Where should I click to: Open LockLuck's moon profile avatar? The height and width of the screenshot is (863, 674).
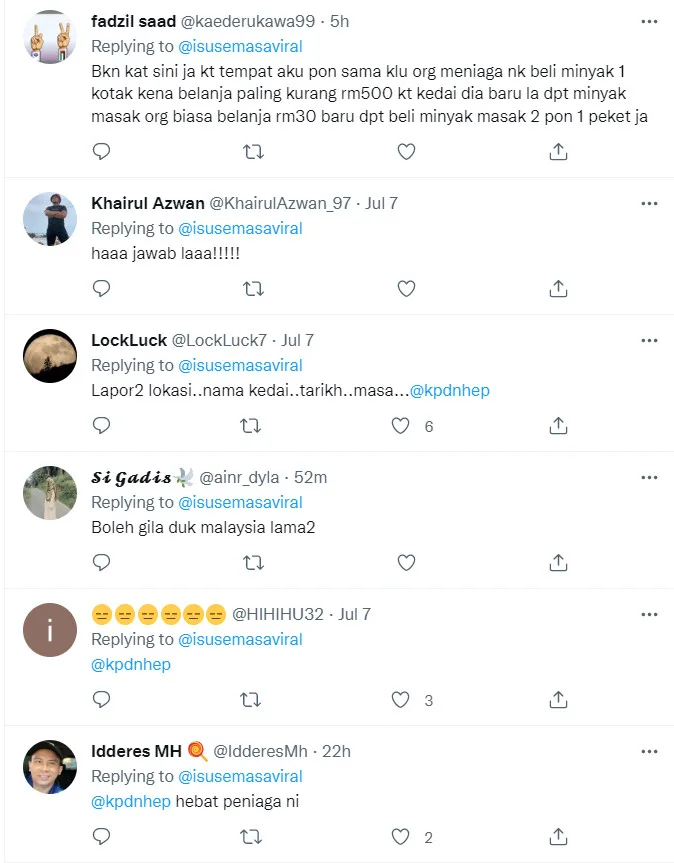coord(50,356)
